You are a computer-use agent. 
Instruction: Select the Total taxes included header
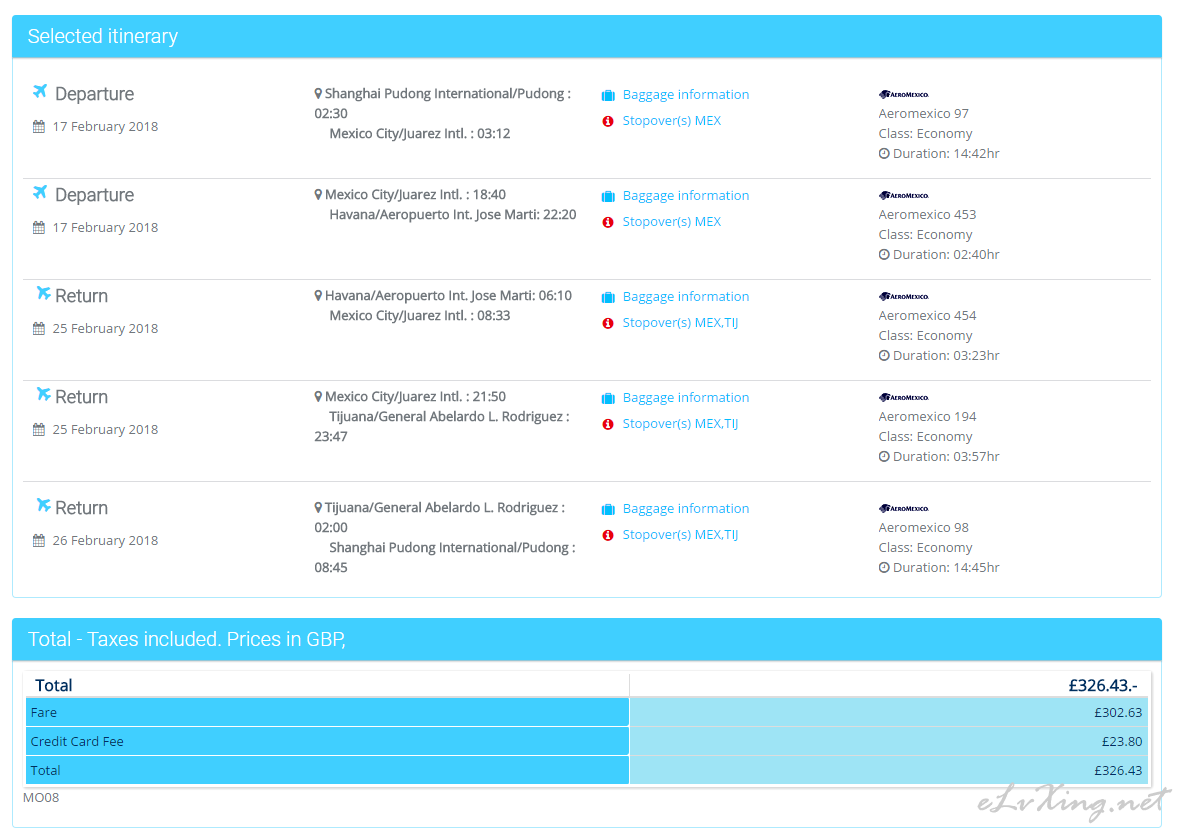coord(586,639)
